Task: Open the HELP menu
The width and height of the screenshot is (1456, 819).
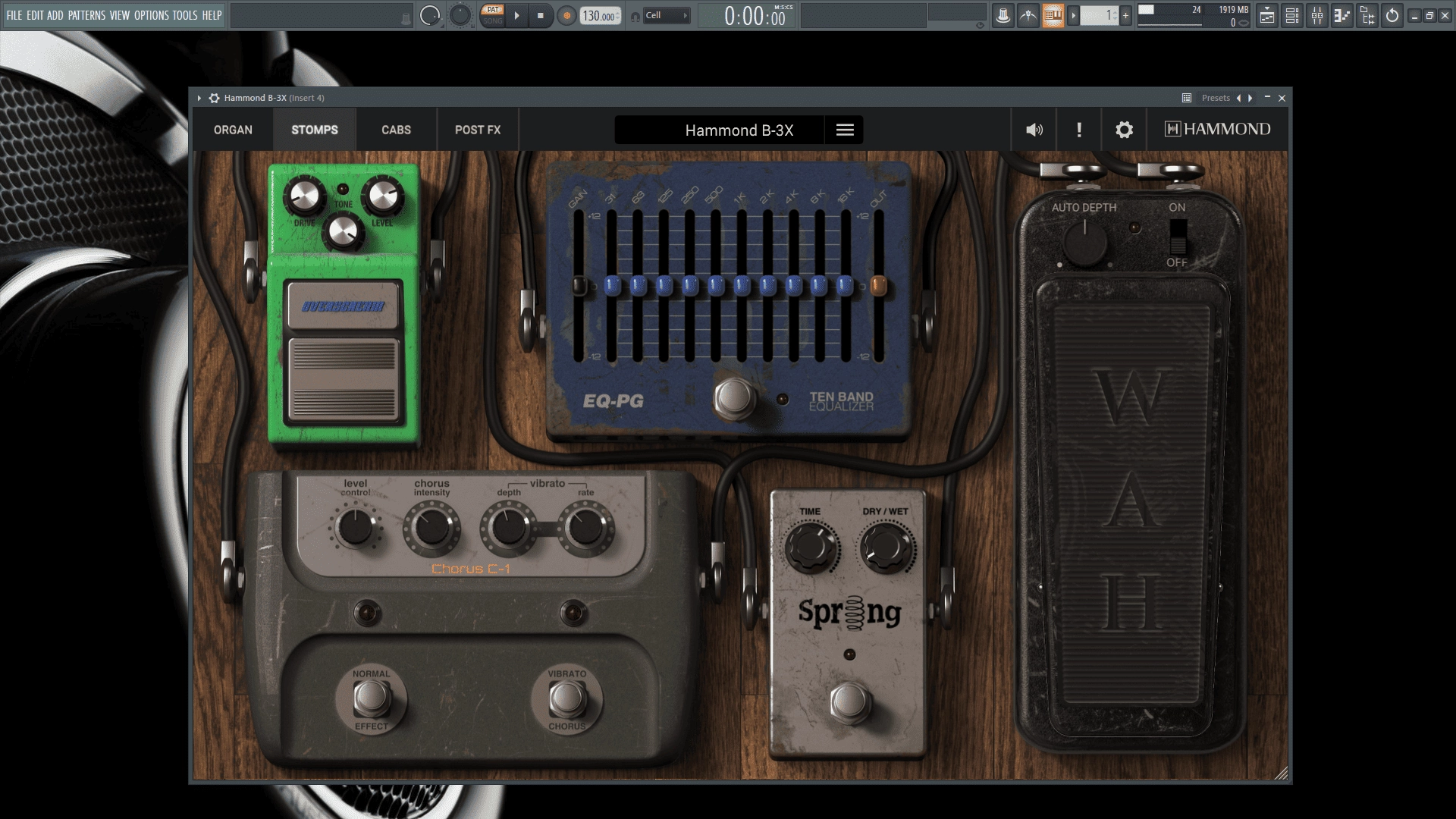Action: tap(212, 15)
